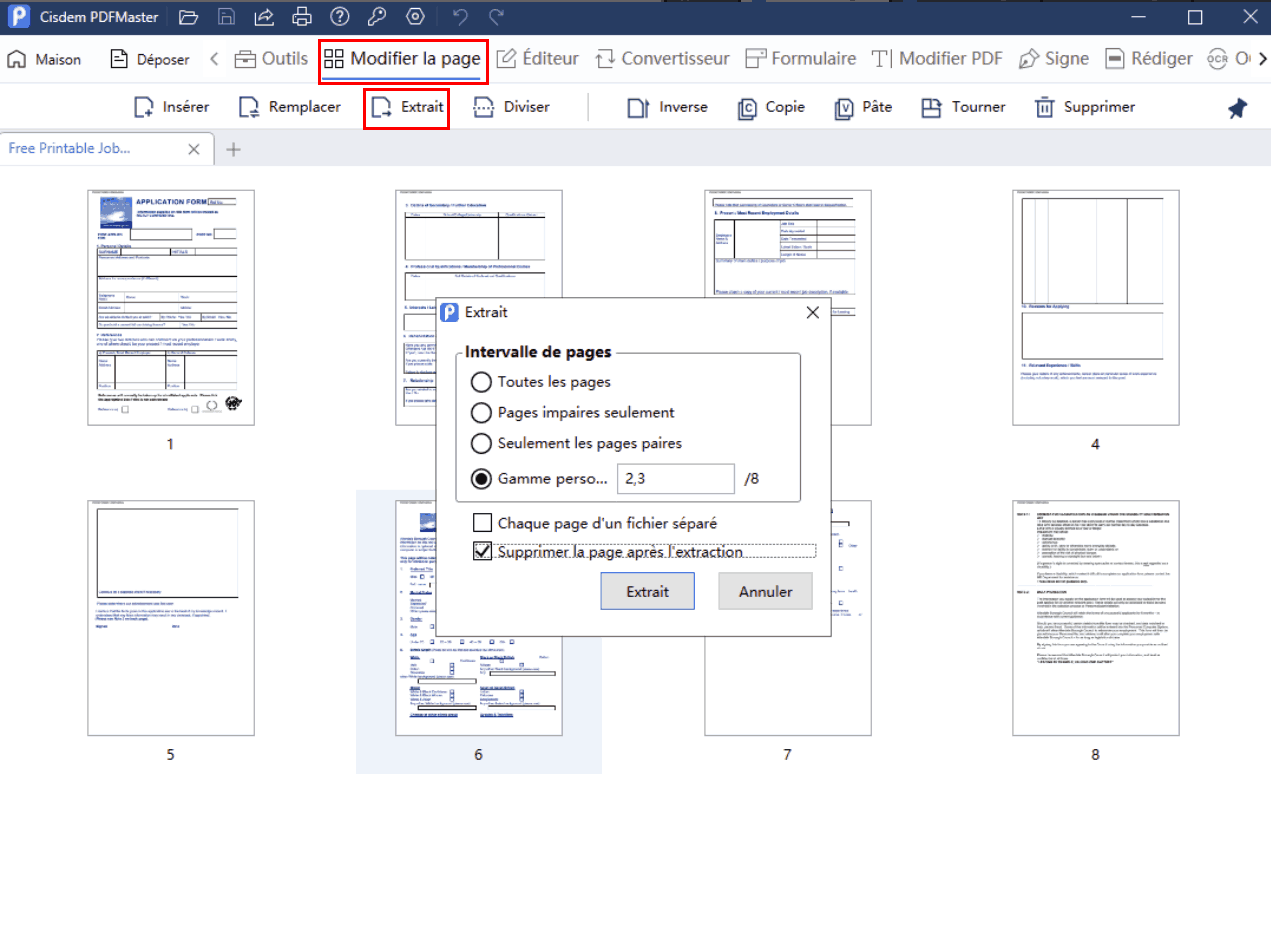The image size is (1271, 936).
Task: Click the Pâte paste tool
Action: click(x=863, y=107)
